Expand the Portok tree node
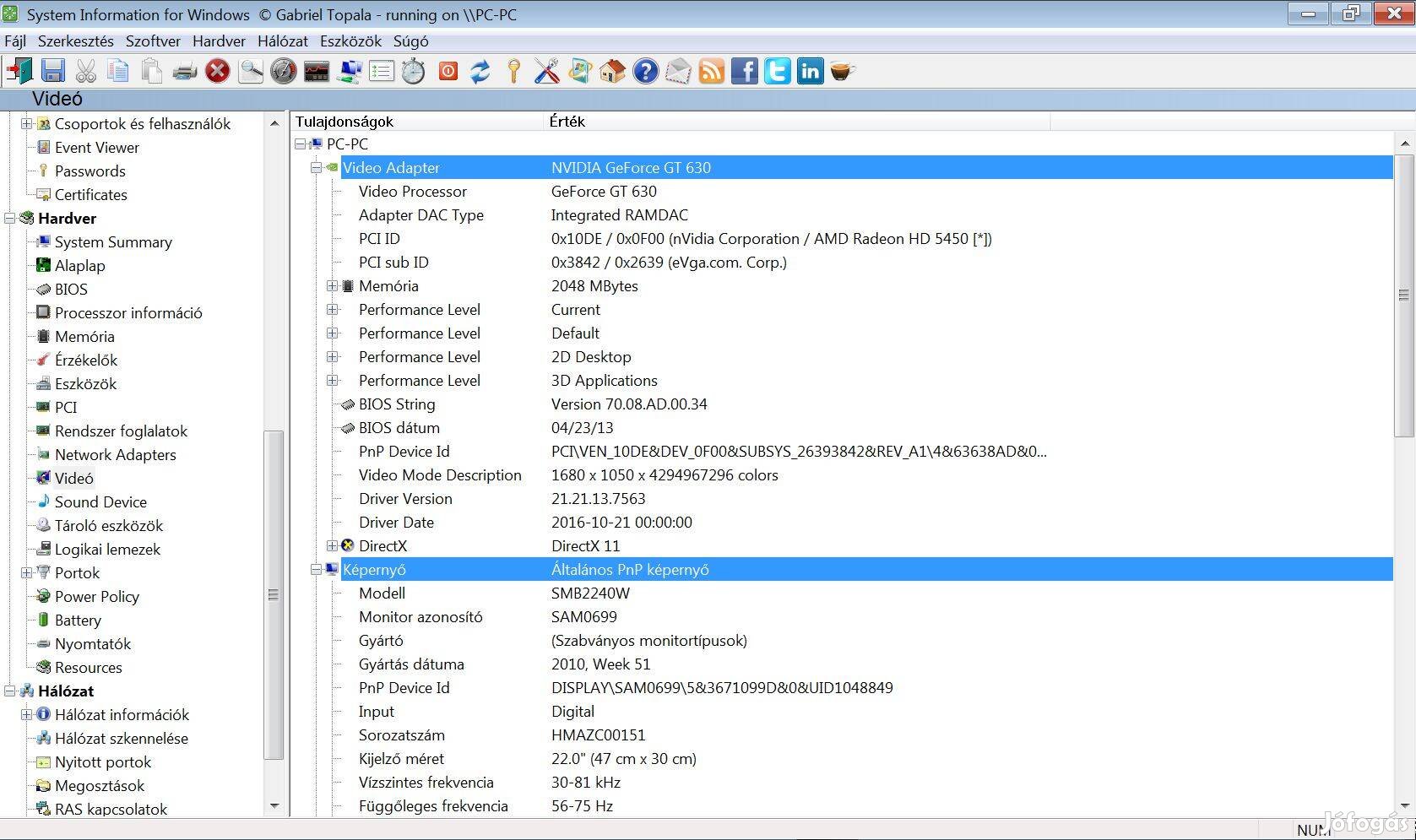The height and width of the screenshot is (840, 1416). [26, 572]
